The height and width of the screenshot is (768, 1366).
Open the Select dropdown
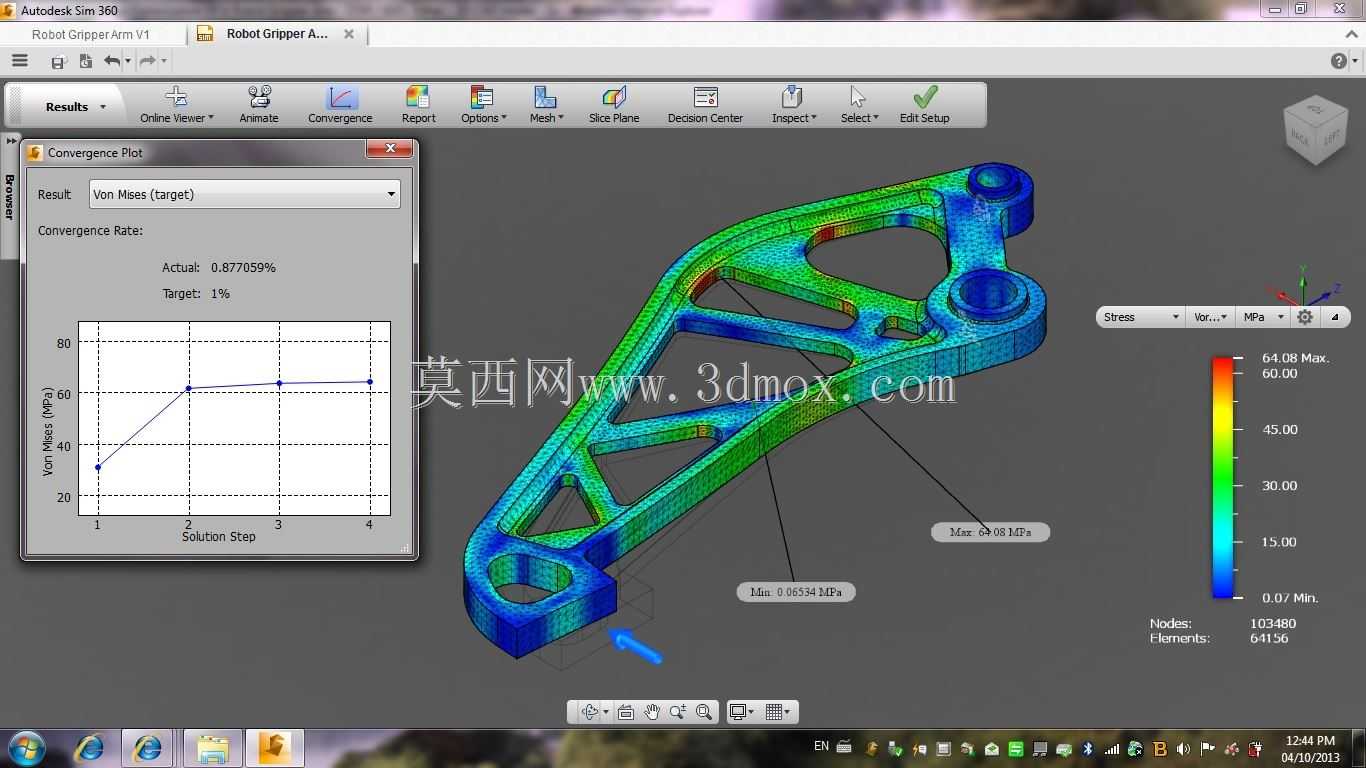tap(859, 105)
